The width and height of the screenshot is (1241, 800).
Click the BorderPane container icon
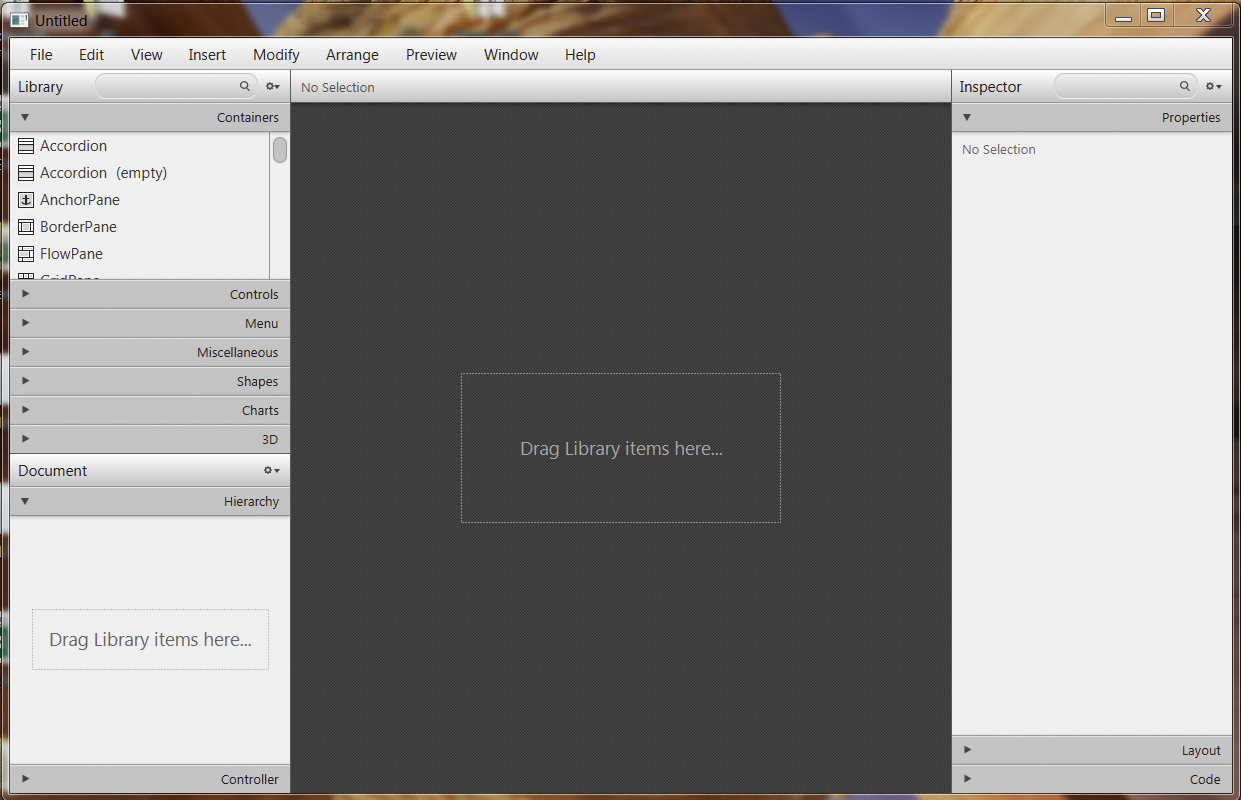(25, 226)
